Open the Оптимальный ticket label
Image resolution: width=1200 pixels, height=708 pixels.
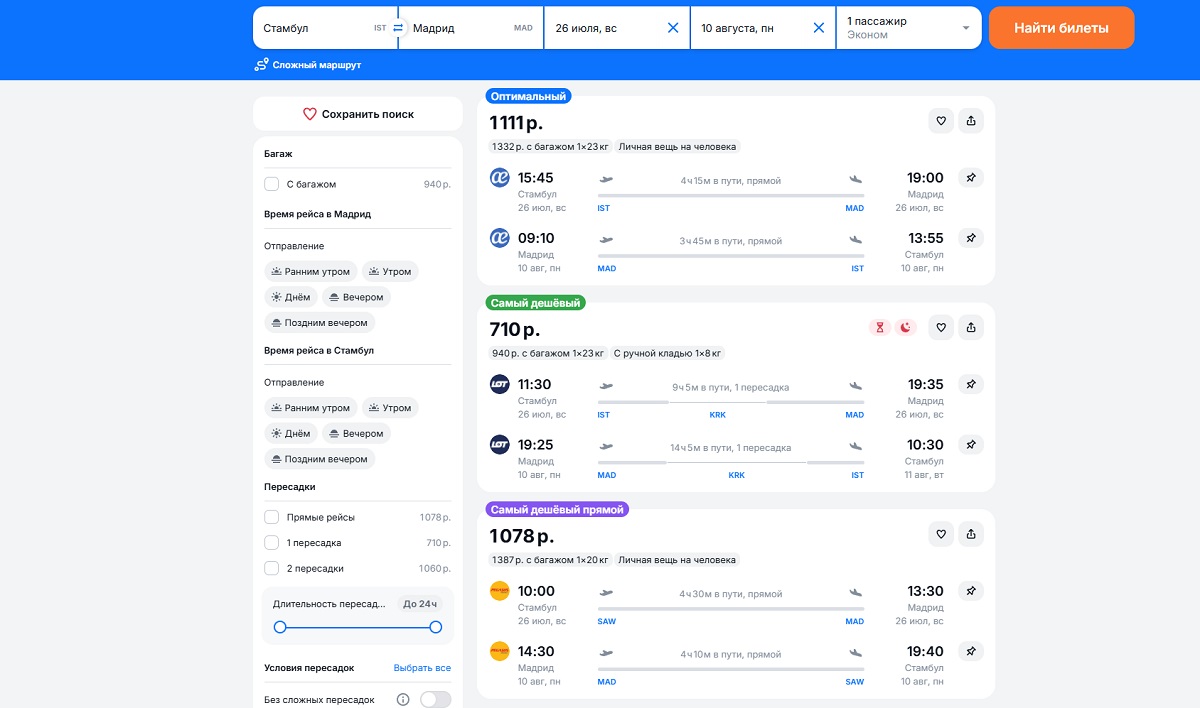pos(529,97)
